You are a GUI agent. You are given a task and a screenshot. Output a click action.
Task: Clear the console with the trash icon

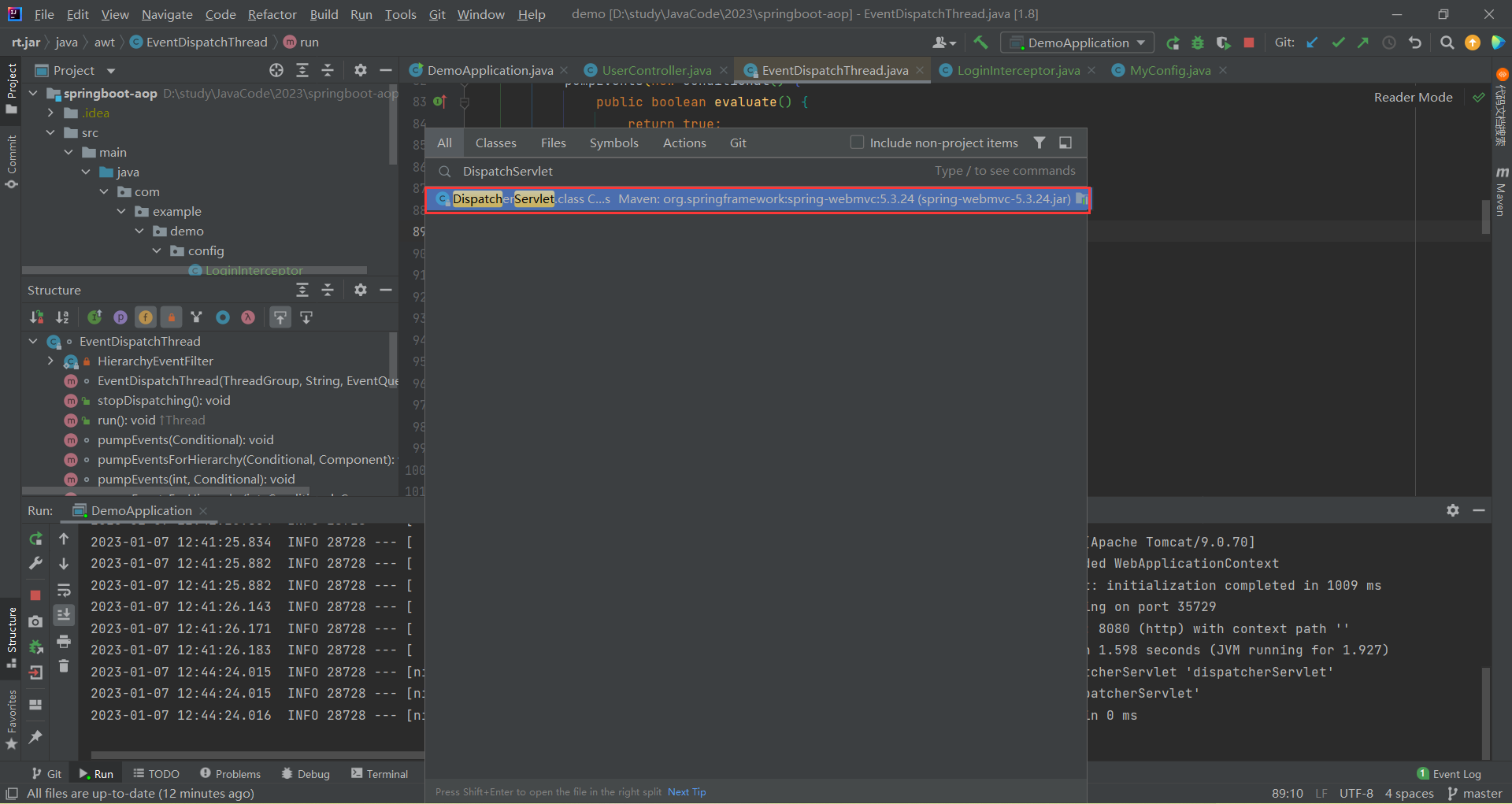click(x=64, y=666)
